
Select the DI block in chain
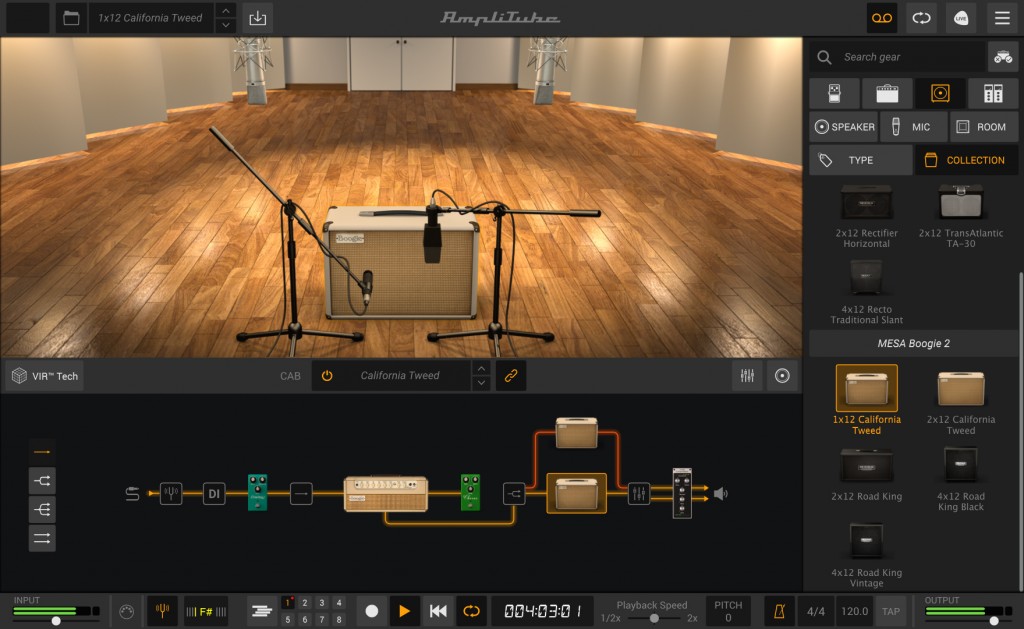214,493
